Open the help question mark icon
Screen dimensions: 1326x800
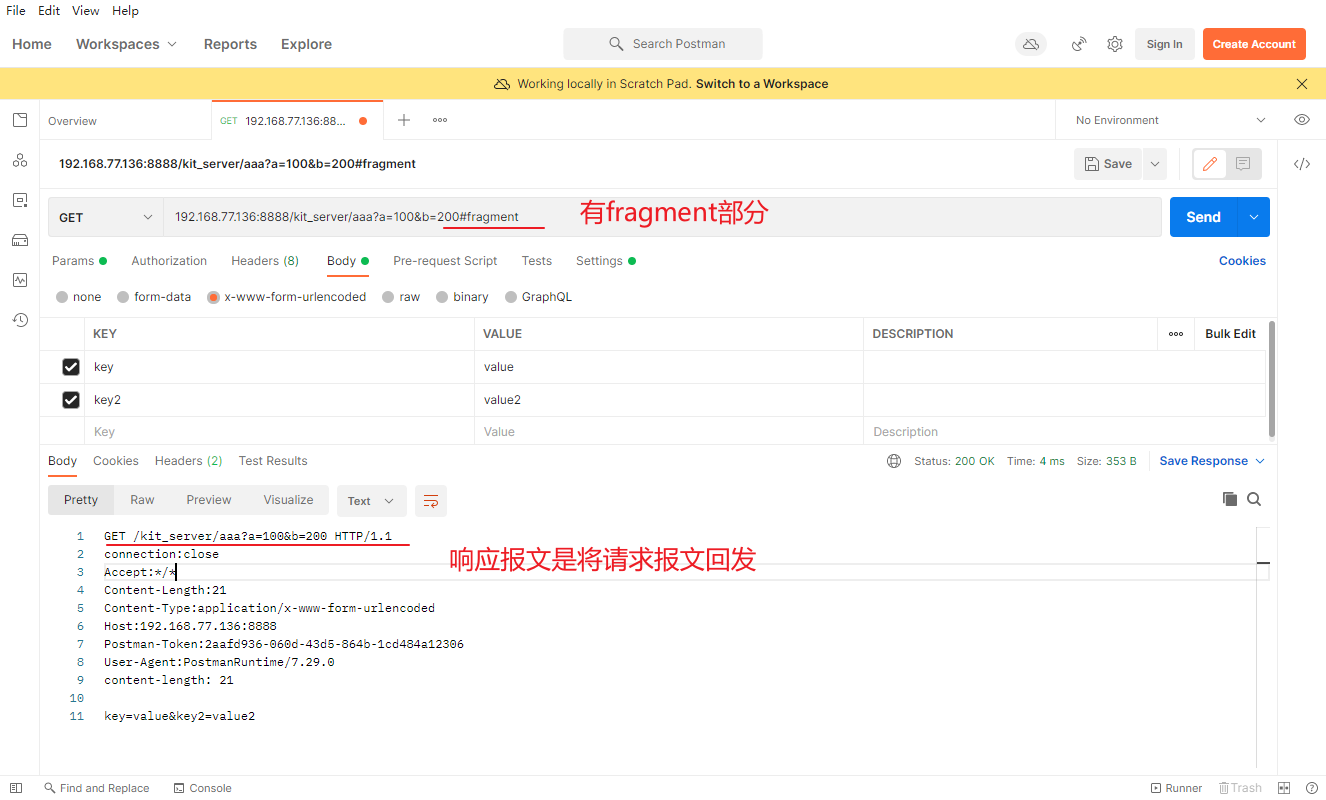(1311, 788)
